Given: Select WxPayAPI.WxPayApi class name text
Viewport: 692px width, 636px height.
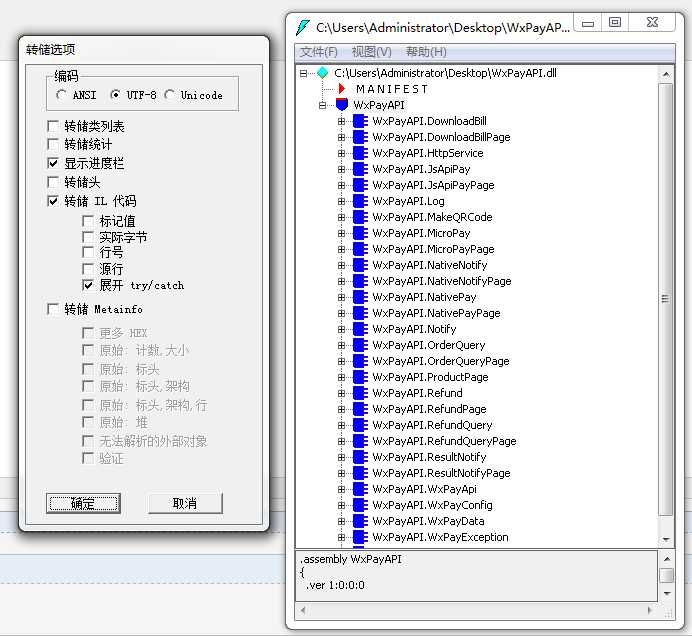Looking at the screenshot, I should coord(424,489).
